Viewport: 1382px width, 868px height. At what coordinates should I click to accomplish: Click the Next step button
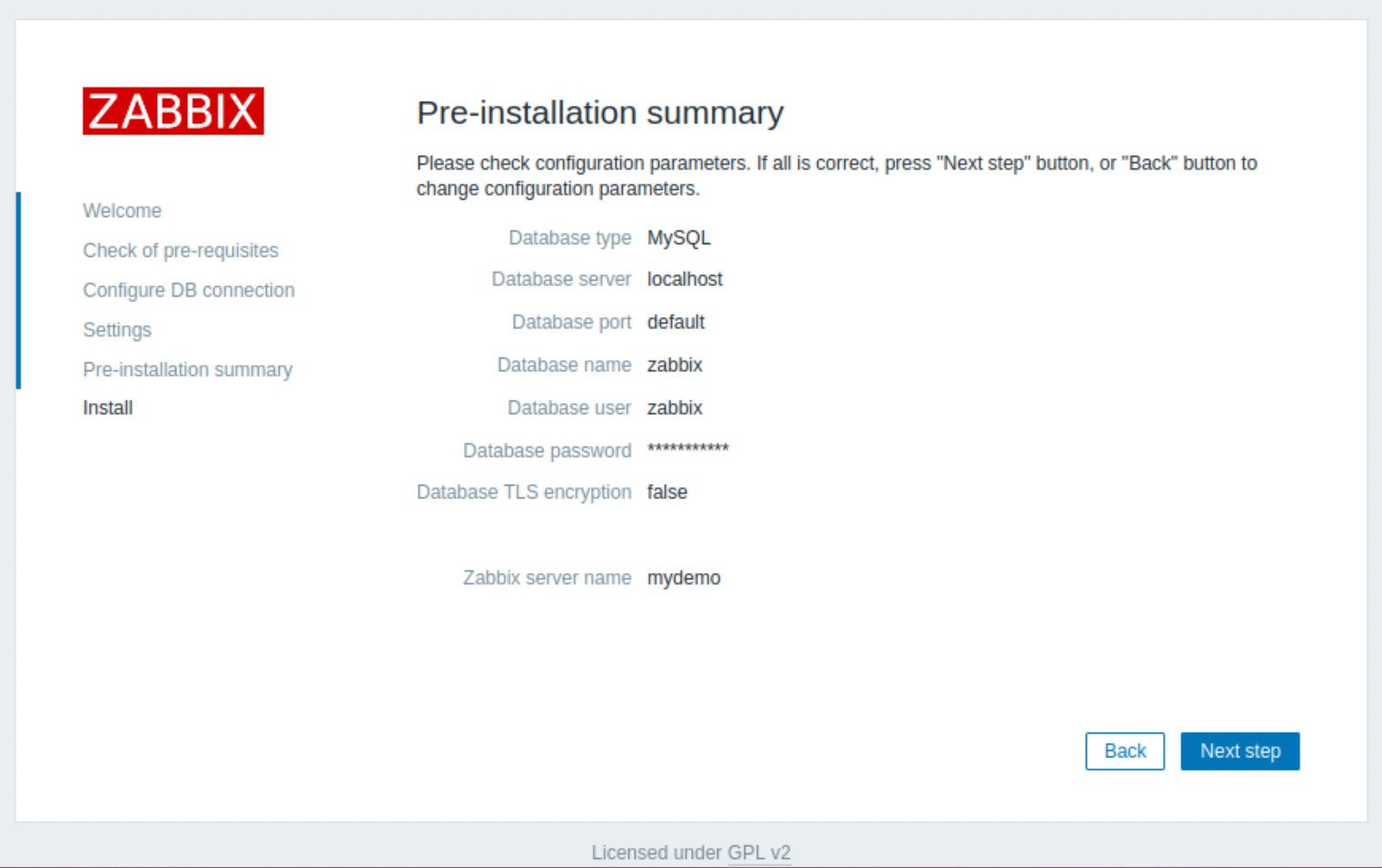(1239, 751)
